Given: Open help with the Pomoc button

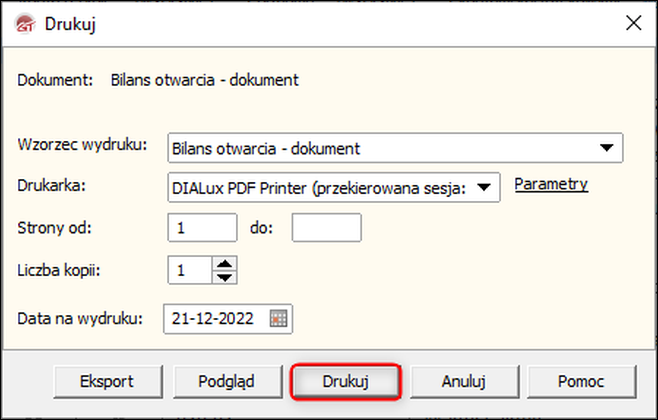Looking at the screenshot, I should tap(582, 381).
